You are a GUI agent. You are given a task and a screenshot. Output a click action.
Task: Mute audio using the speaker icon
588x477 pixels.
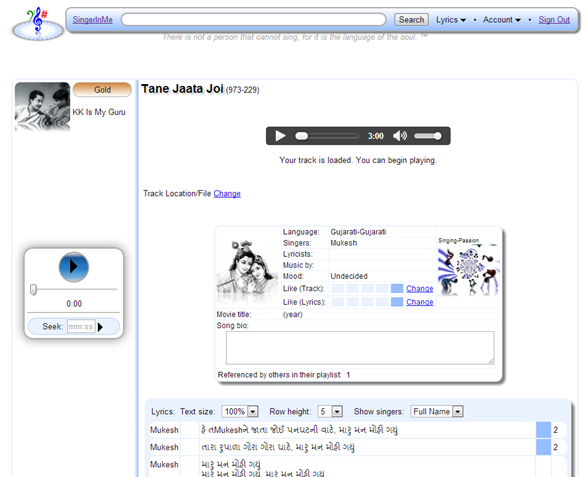tap(400, 136)
